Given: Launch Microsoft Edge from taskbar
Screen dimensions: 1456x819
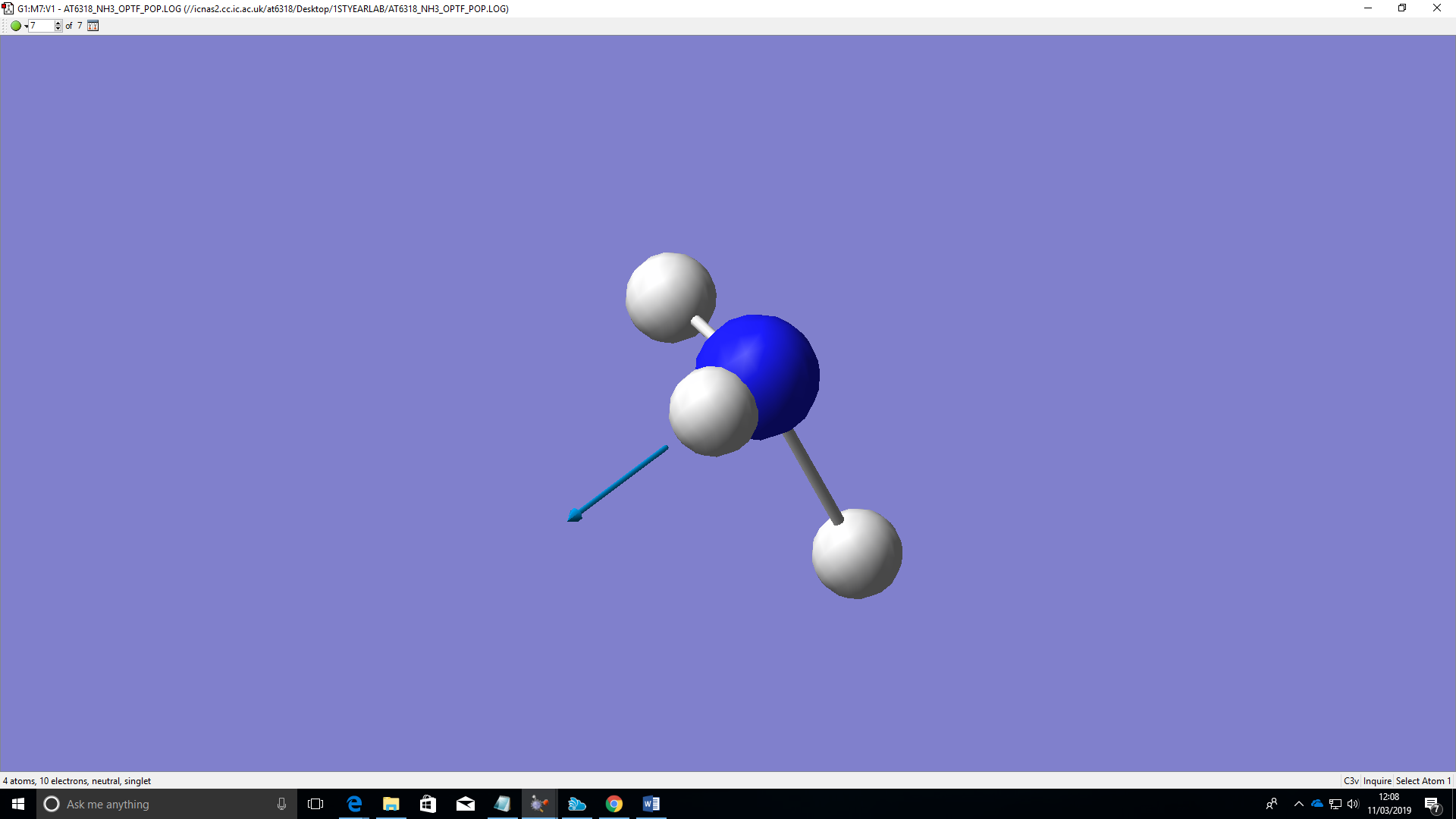Looking at the screenshot, I should pyautogui.click(x=354, y=804).
